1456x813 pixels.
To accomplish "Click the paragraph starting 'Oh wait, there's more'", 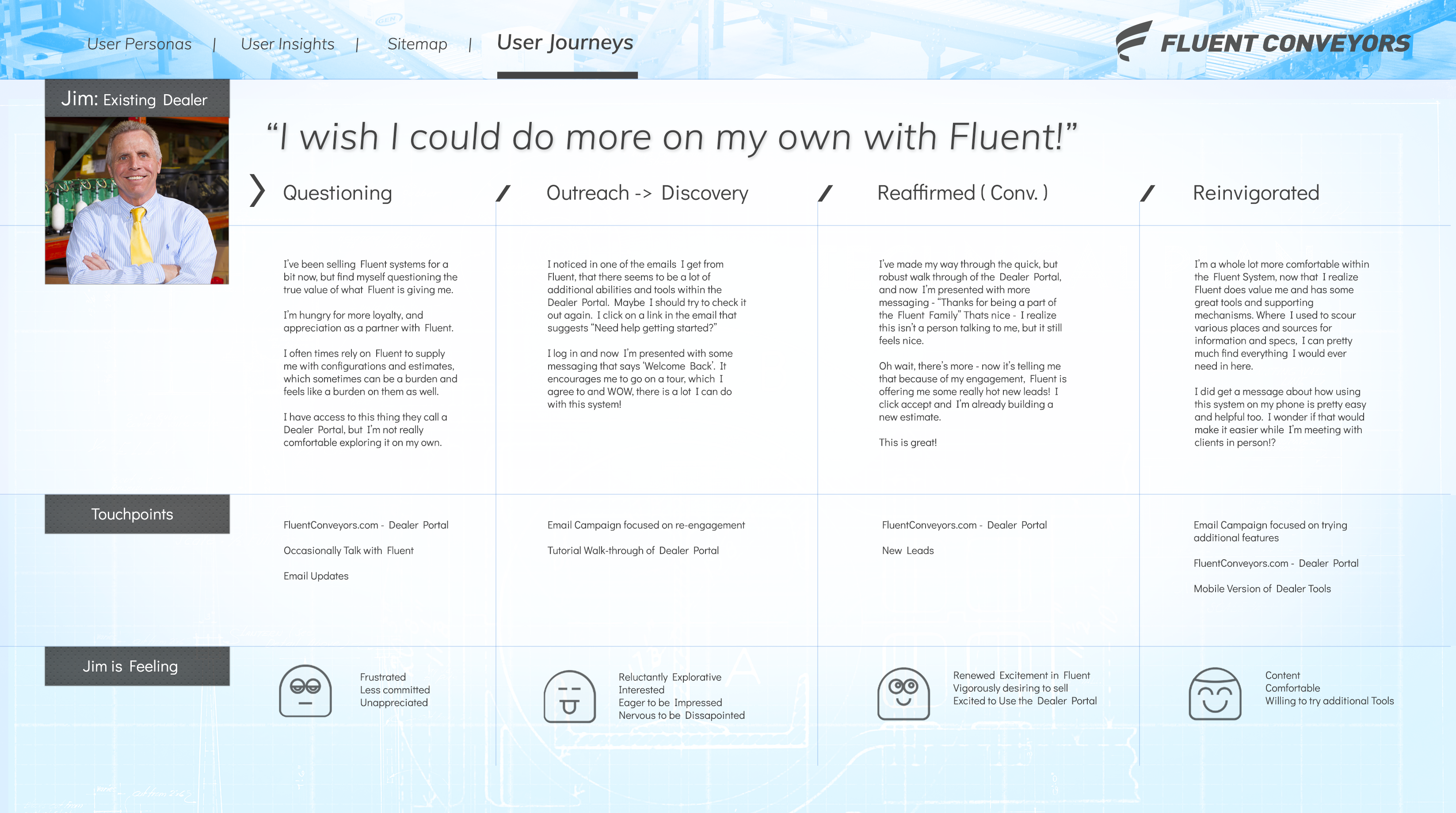I will (972, 392).
